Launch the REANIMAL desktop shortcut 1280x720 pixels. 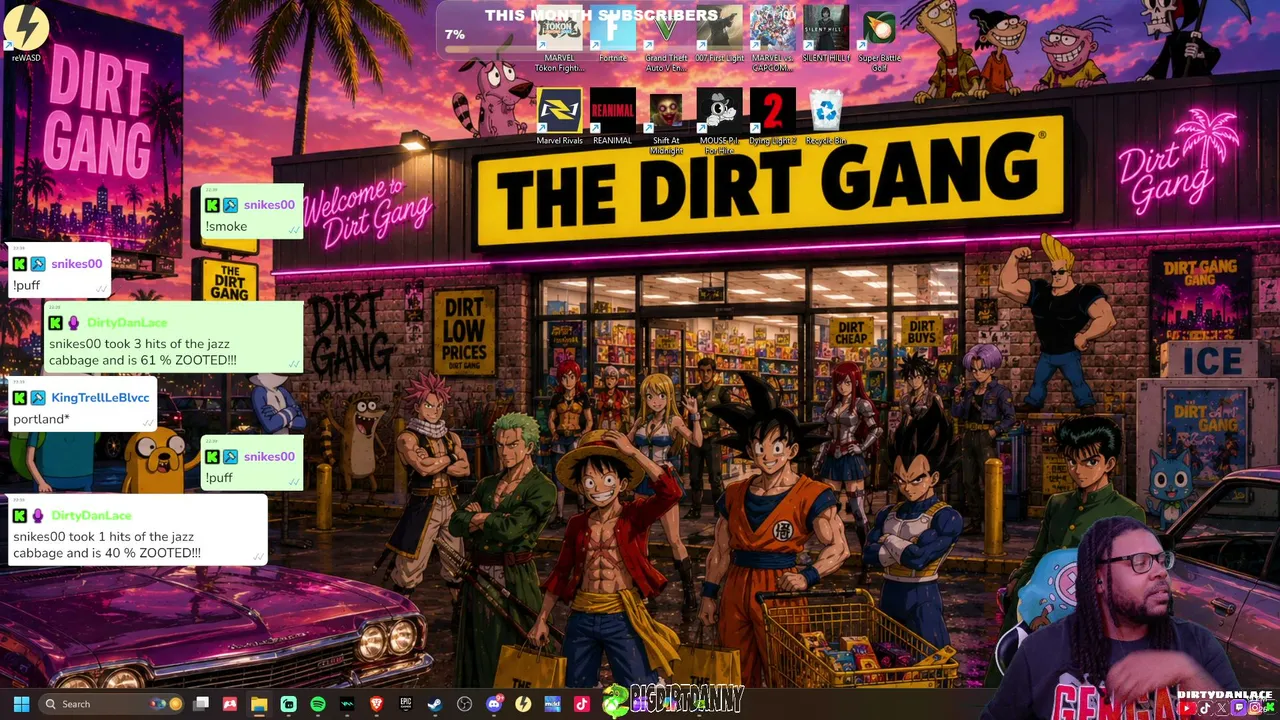(613, 117)
